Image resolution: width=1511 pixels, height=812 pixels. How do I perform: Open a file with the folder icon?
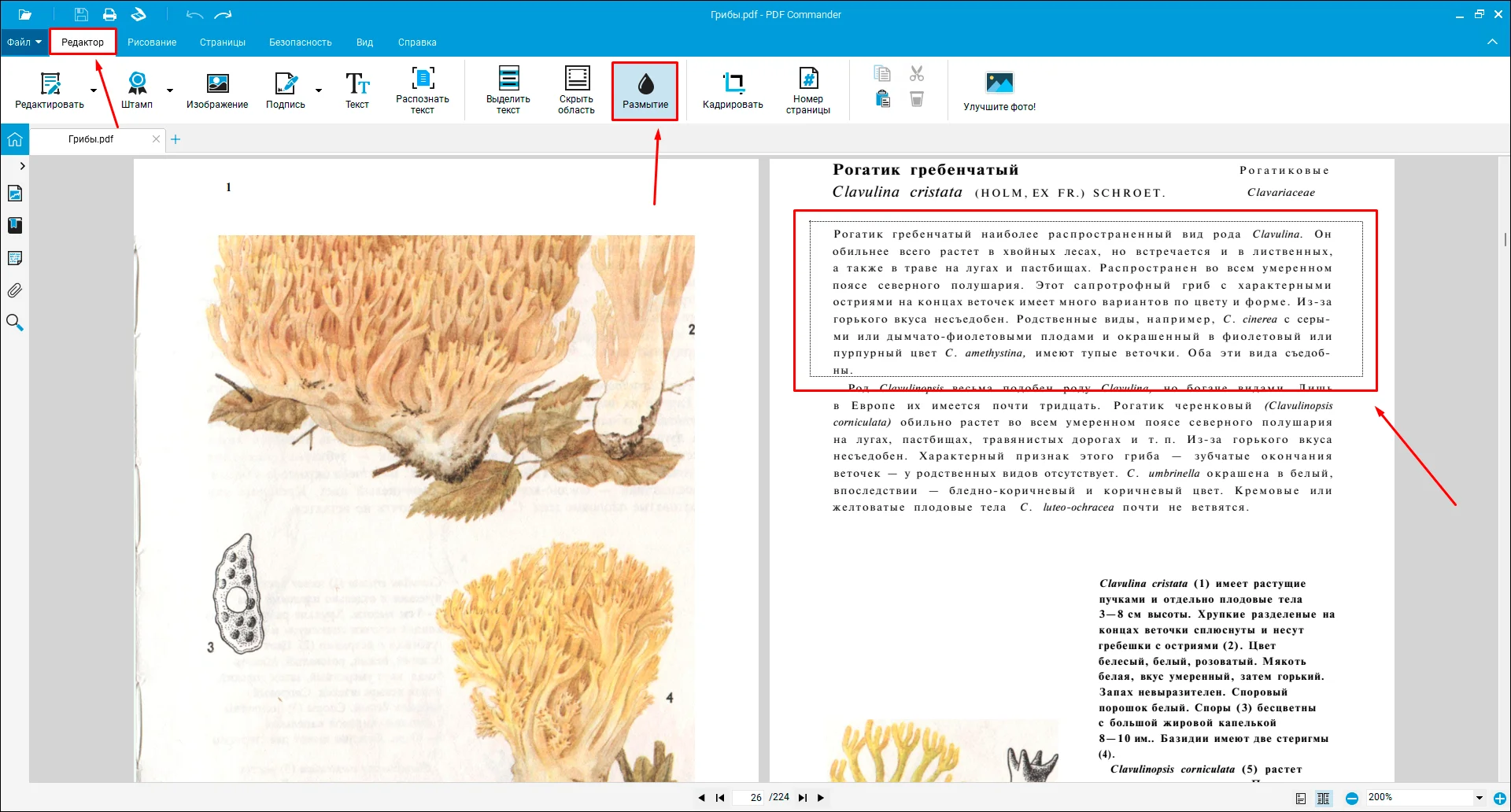pos(25,14)
